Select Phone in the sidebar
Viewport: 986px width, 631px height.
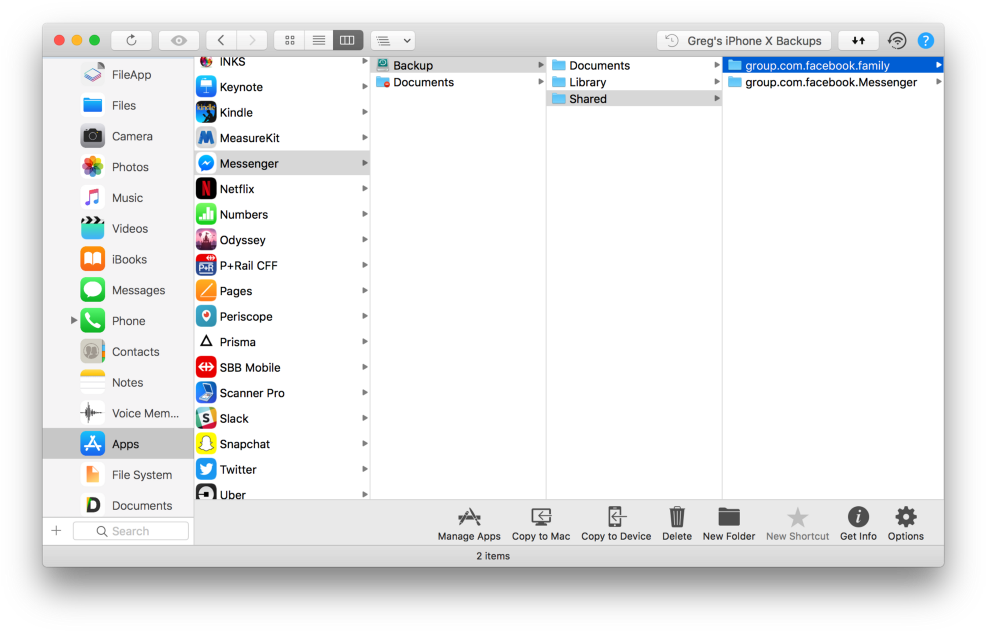pos(118,321)
